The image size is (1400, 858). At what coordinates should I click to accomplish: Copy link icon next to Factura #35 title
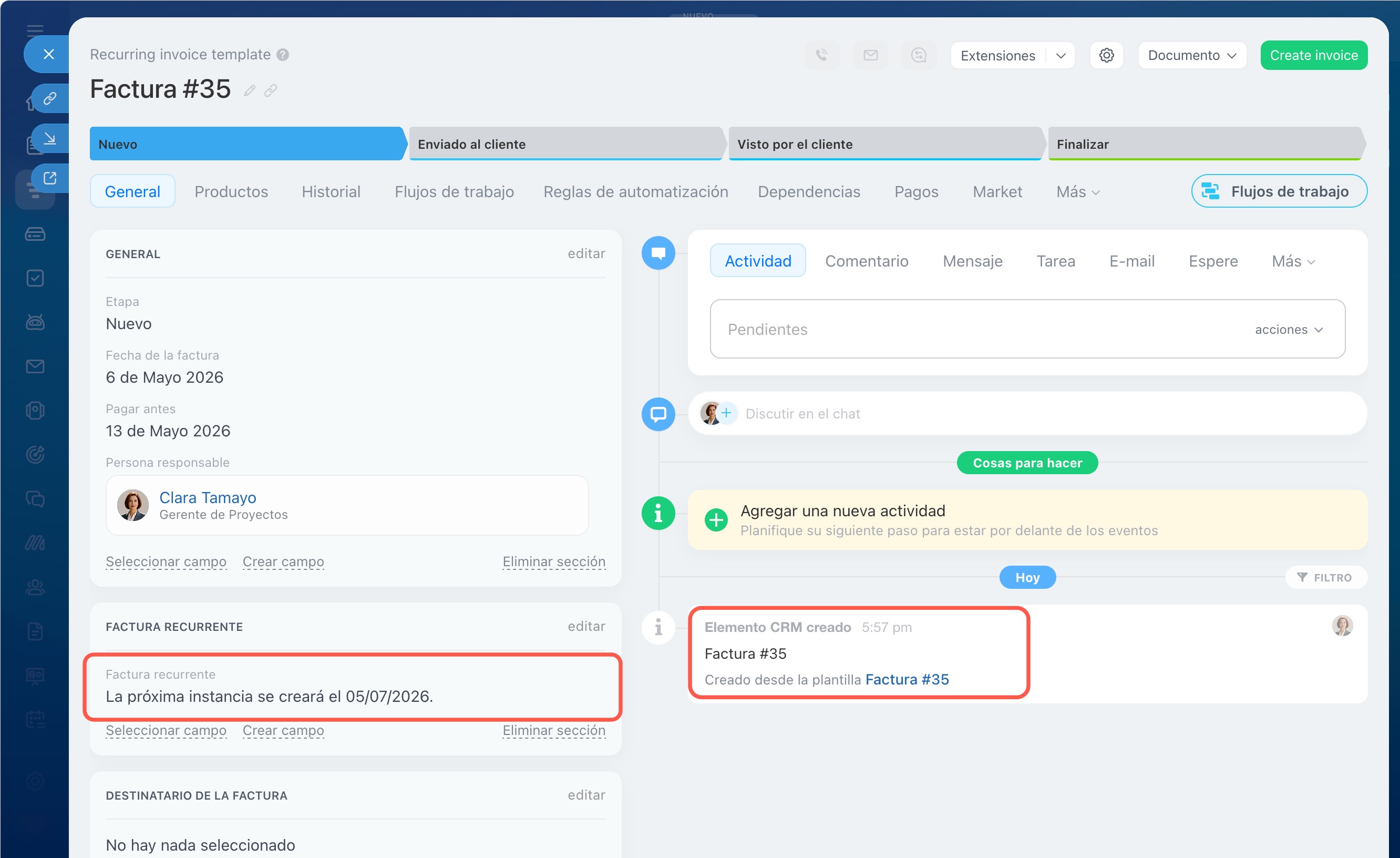tap(271, 90)
